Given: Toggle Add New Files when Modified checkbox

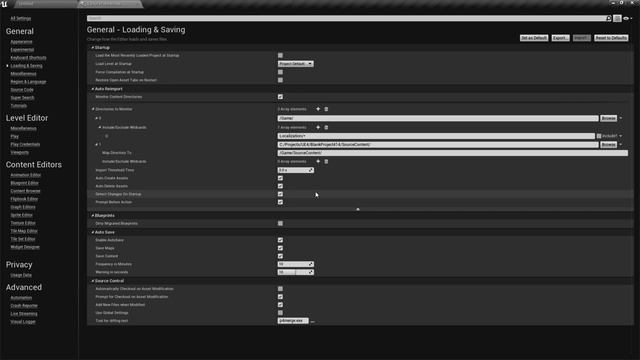Looking at the screenshot, I should pos(280,304).
